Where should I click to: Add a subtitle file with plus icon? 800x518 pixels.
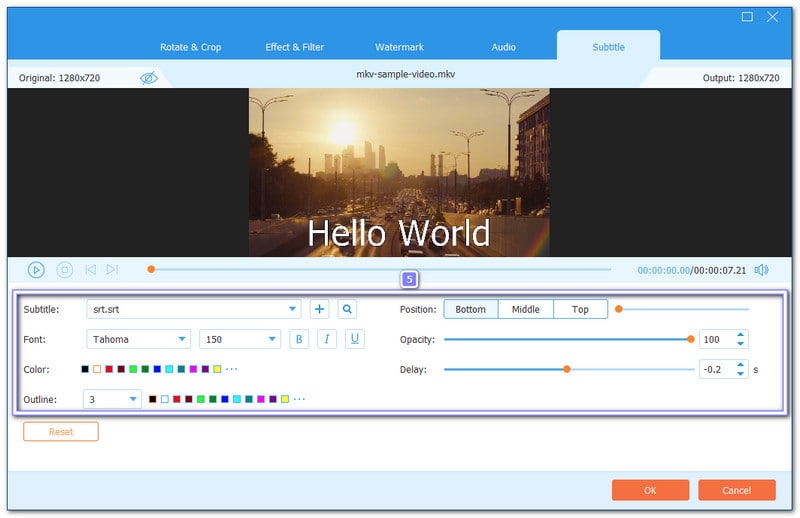(x=319, y=309)
